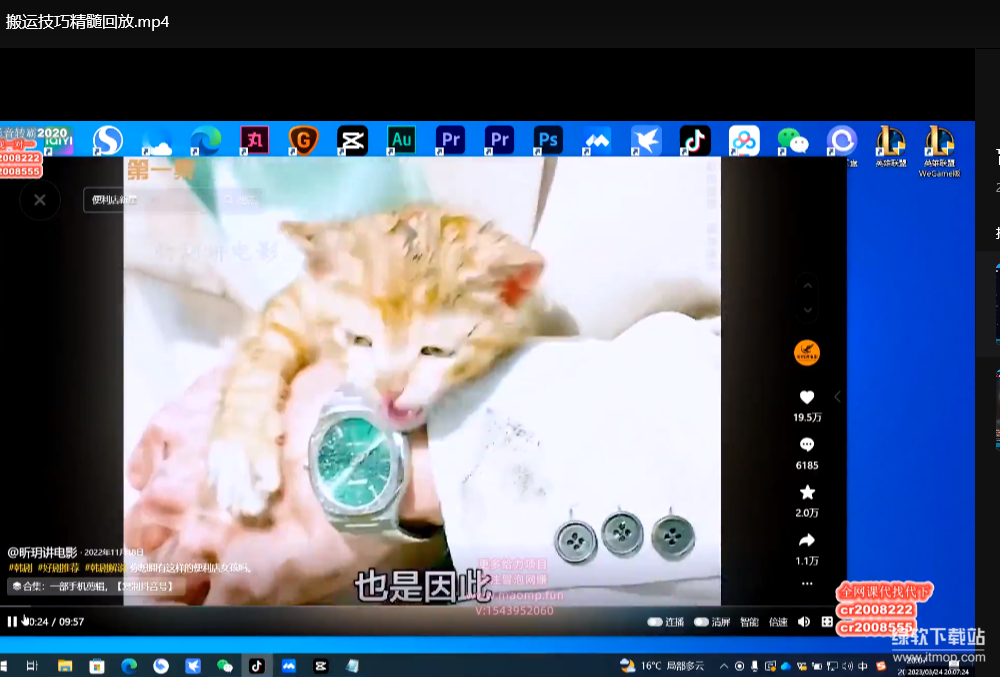Share the video using the arrow icon

click(x=807, y=541)
